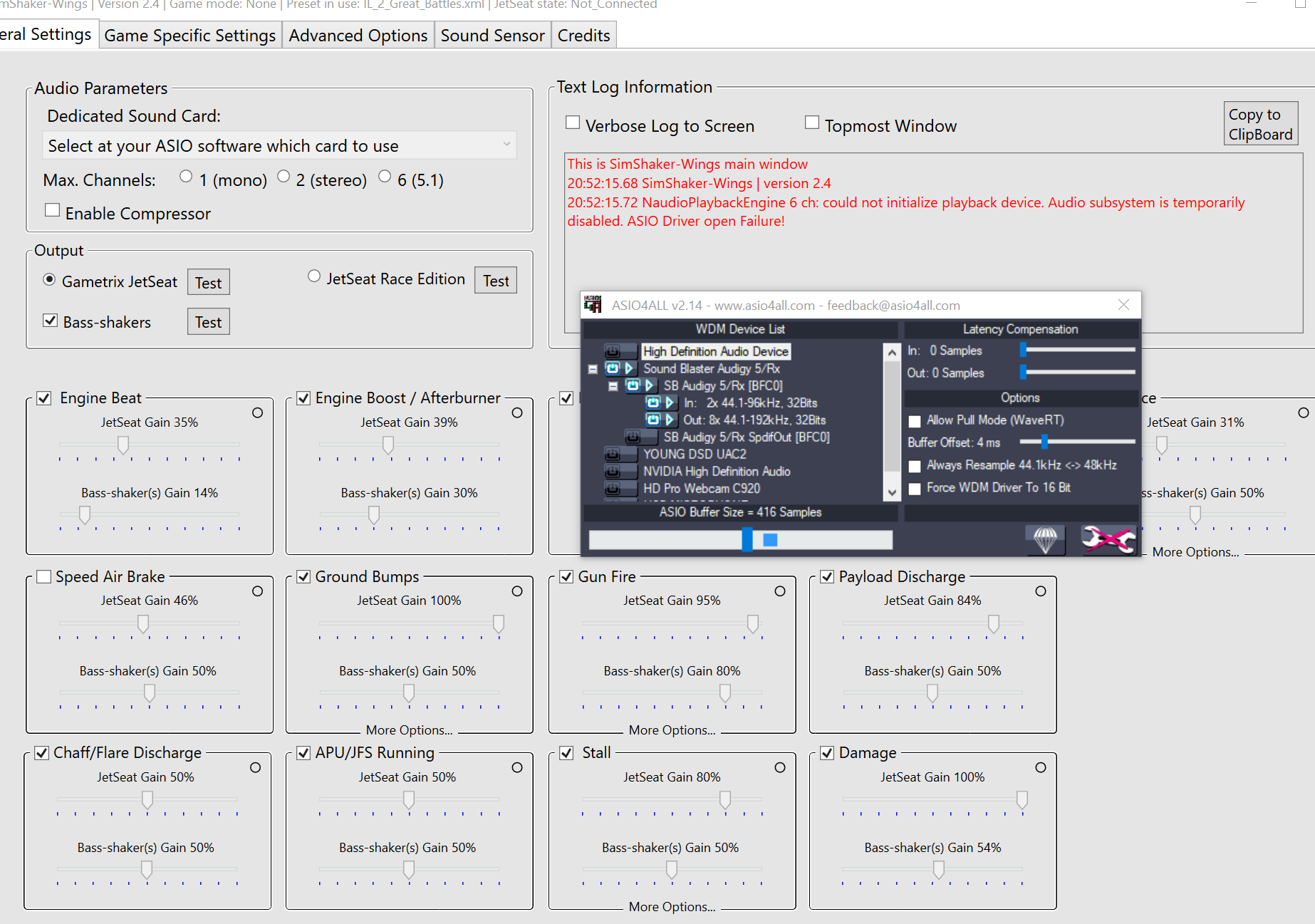Click the parachute safe-defaults icon in ASIO4ALL
Viewport: 1315px width, 924px height.
click(1045, 539)
